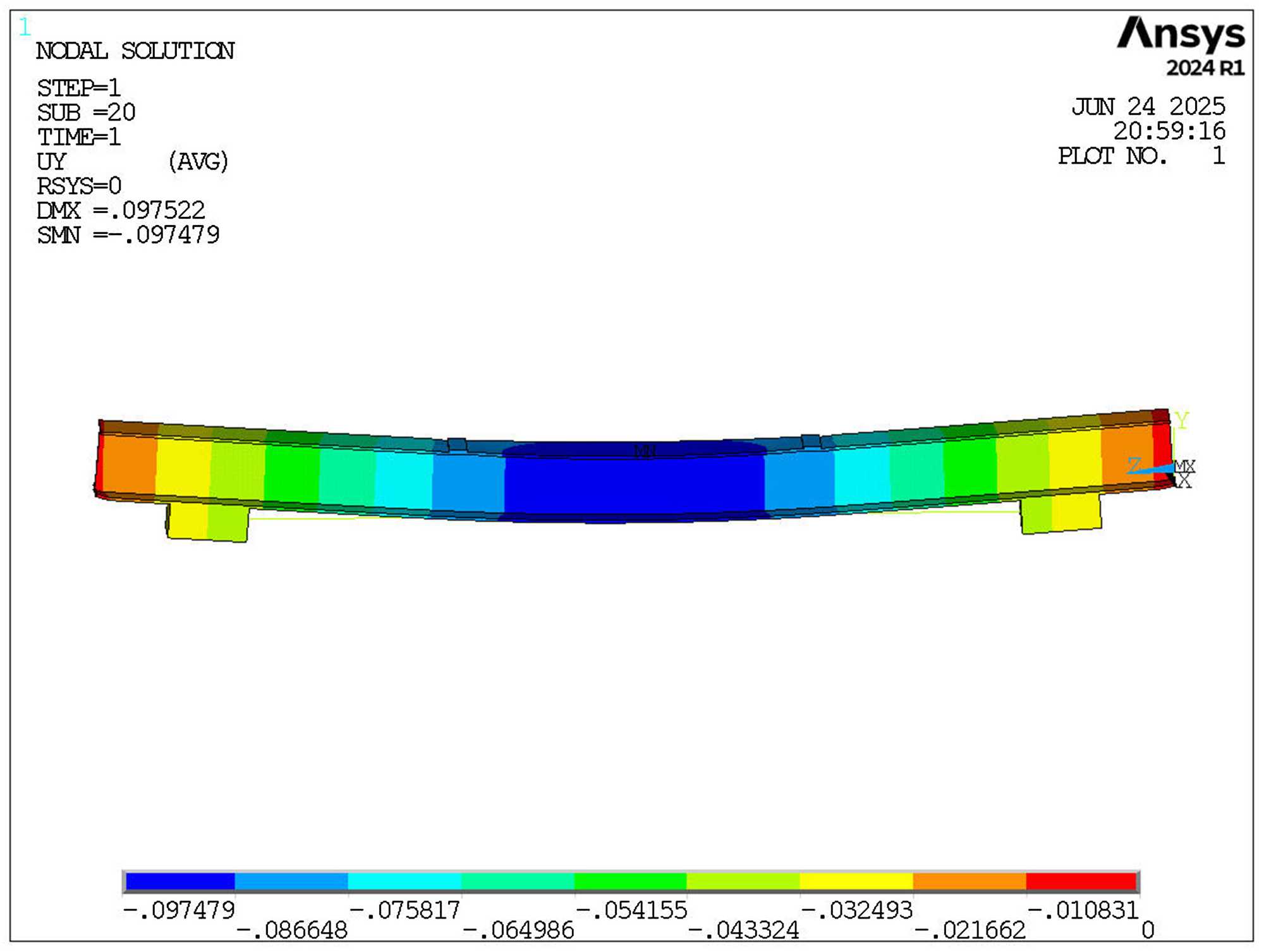
Task: Click the X axis triad label
Action: tap(1184, 482)
